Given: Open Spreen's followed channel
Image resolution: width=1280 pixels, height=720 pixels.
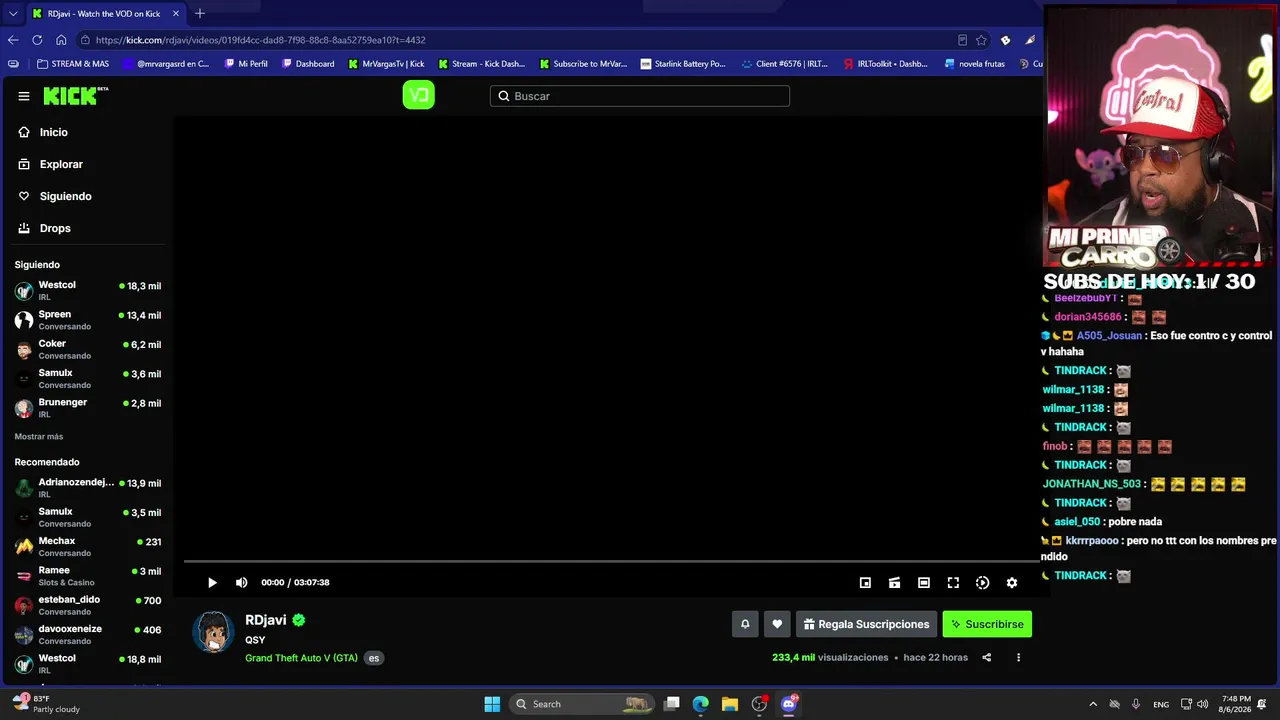Looking at the screenshot, I should pos(87,320).
